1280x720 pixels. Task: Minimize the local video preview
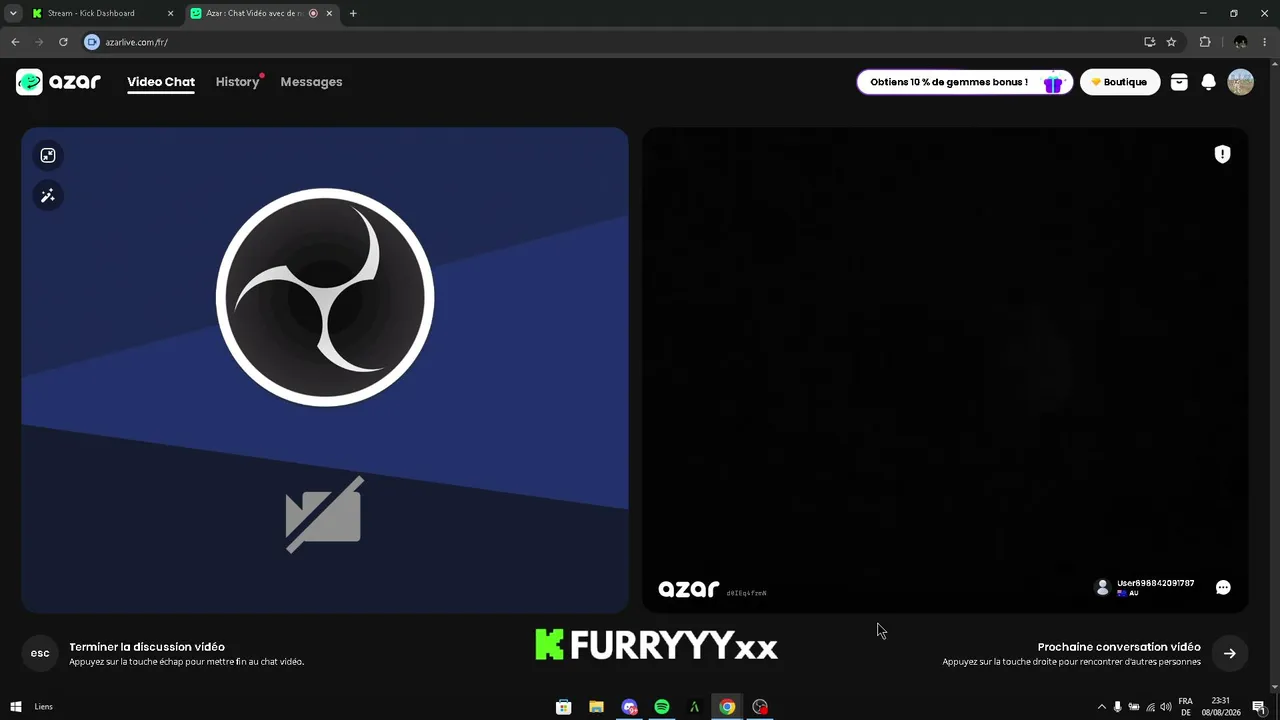pos(48,155)
